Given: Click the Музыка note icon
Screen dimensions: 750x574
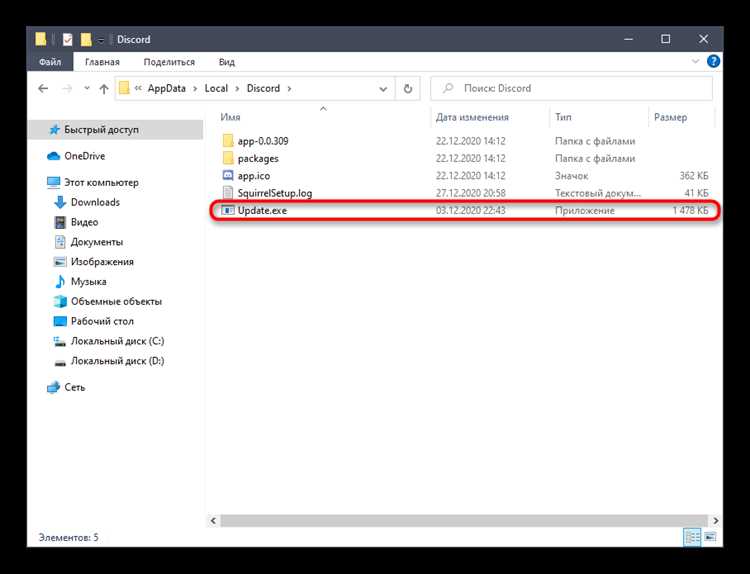Looking at the screenshot, I should coord(60,282).
